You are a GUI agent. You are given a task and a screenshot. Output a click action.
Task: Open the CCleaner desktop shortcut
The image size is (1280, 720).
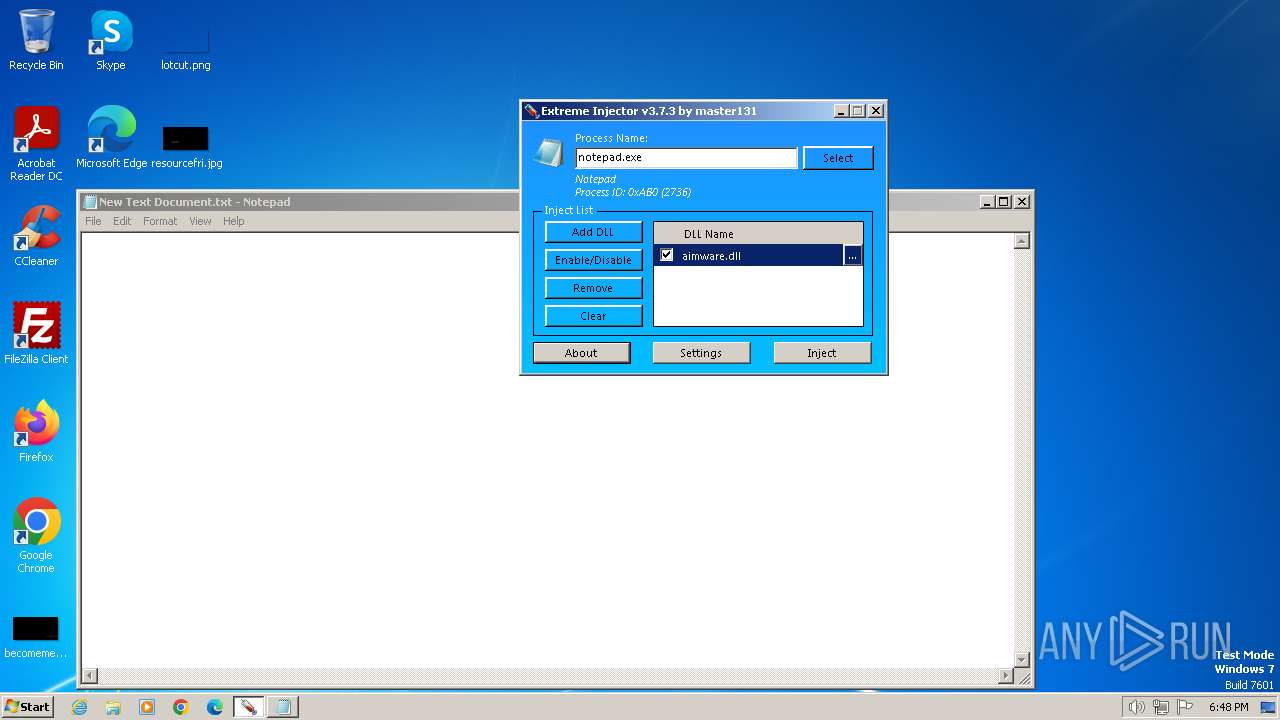(36, 236)
